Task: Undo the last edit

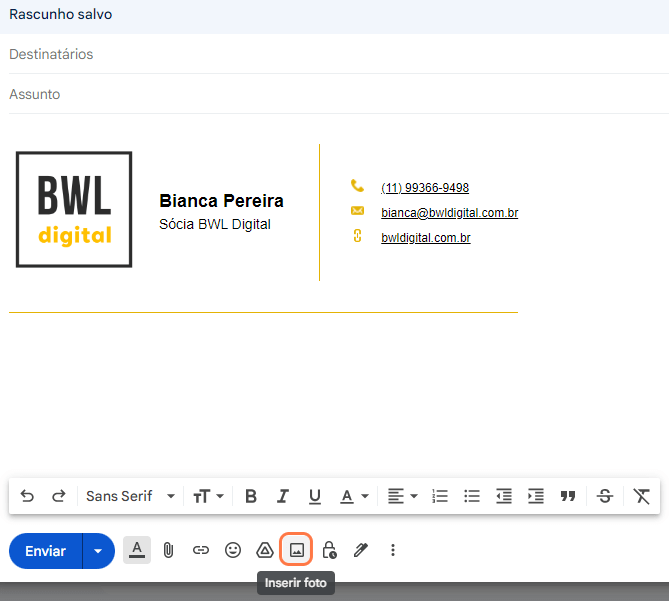Action: (x=27, y=496)
